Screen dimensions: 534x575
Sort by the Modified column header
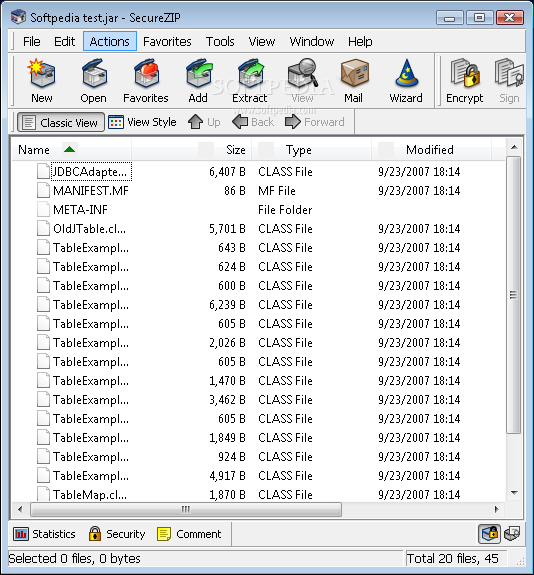click(x=431, y=150)
